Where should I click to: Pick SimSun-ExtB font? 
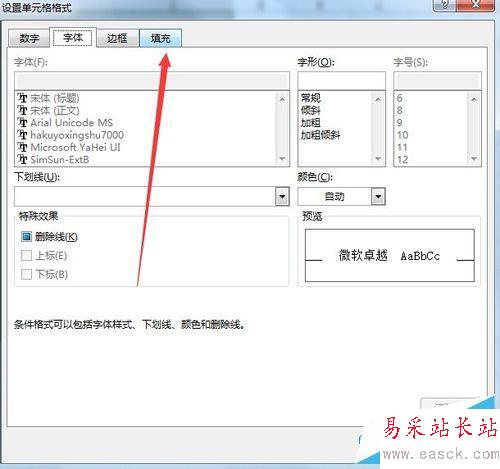[60, 160]
